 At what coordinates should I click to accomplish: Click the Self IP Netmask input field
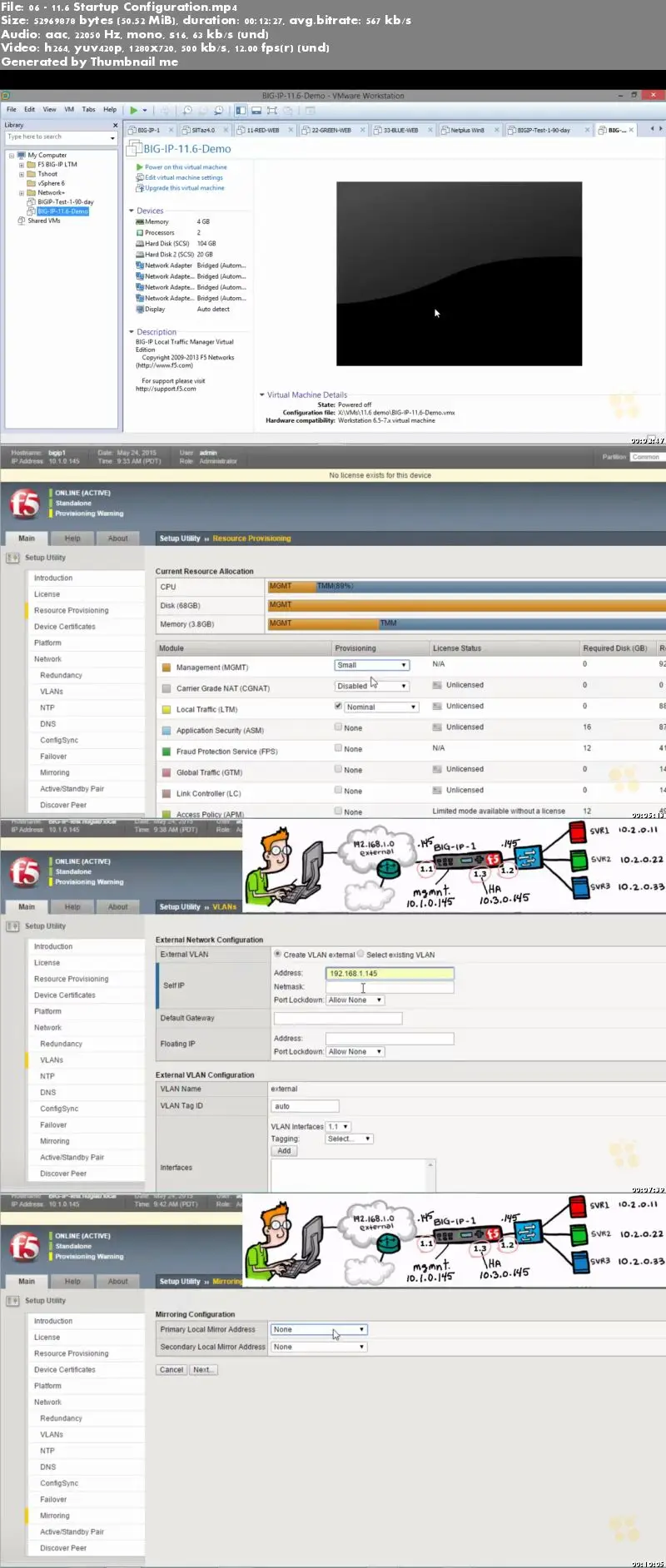[x=390, y=987]
